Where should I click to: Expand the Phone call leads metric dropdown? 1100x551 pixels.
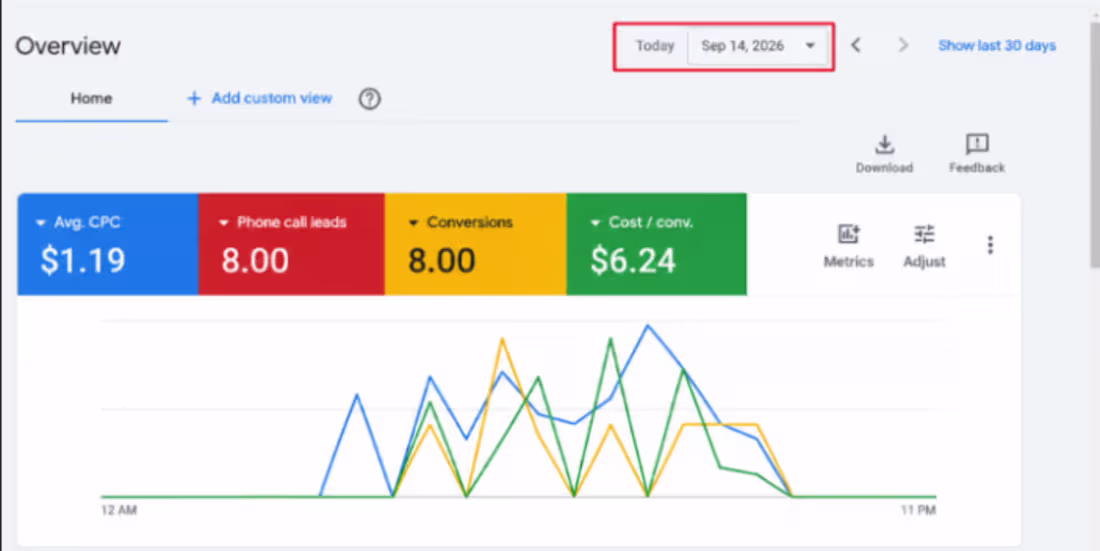224,223
